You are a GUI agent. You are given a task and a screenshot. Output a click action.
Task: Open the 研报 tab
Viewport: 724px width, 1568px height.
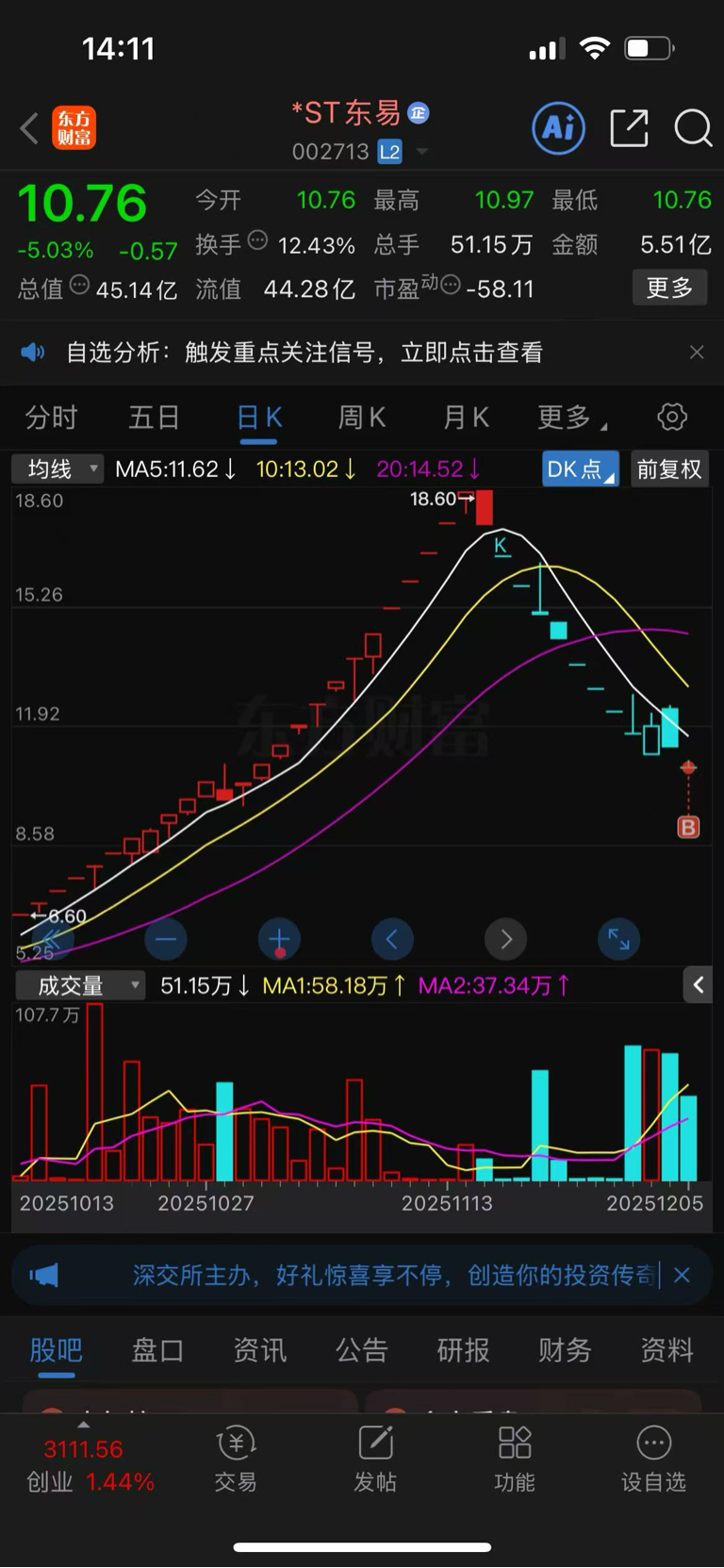464,1350
